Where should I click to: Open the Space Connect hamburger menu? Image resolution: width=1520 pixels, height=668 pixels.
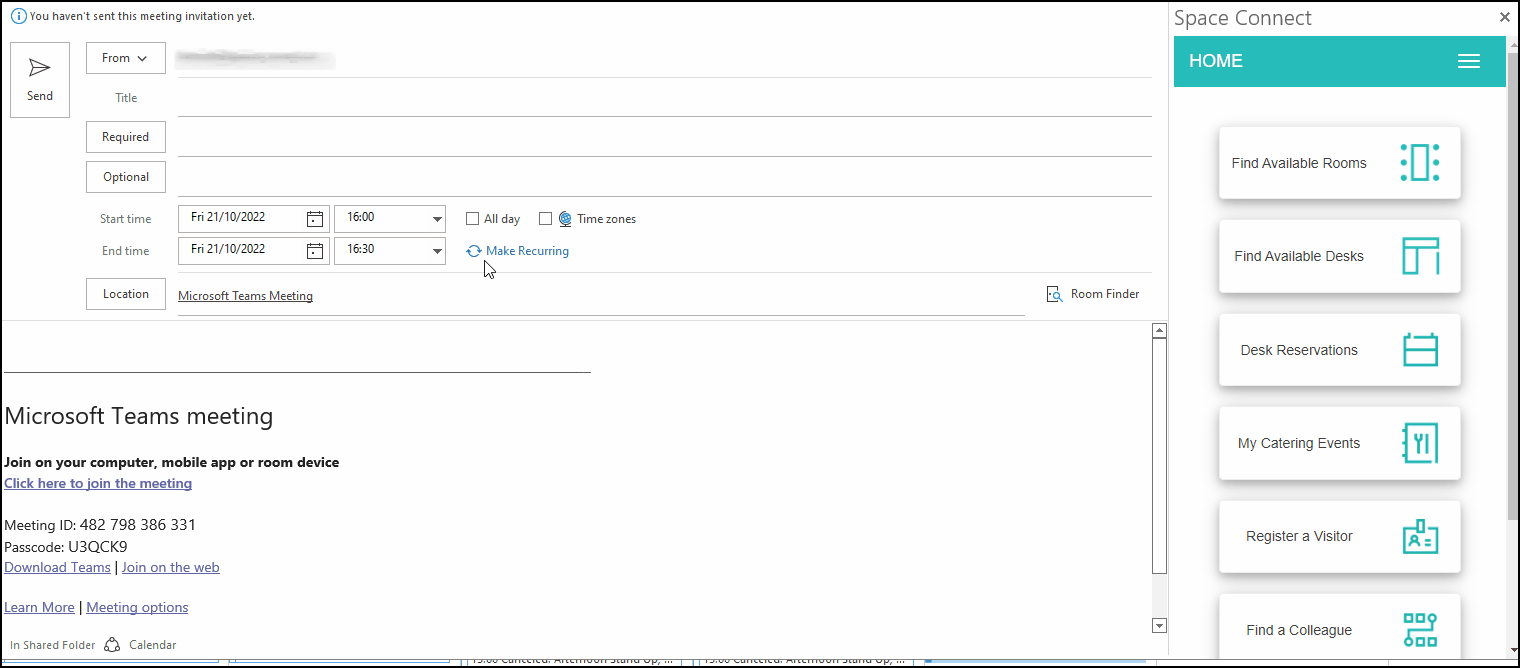pyautogui.click(x=1469, y=61)
